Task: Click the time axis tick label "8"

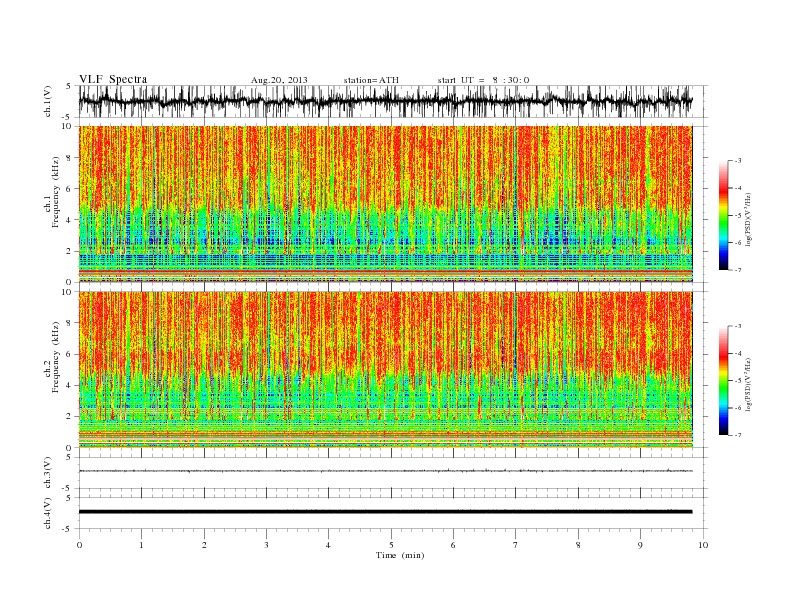Action: tap(578, 545)
